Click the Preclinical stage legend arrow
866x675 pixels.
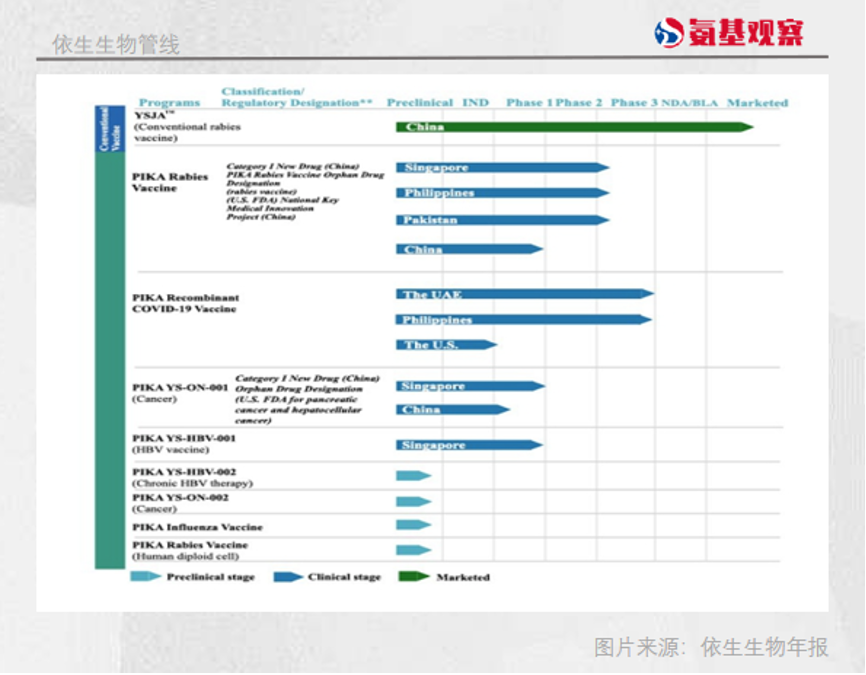click(x=145, y=577)
